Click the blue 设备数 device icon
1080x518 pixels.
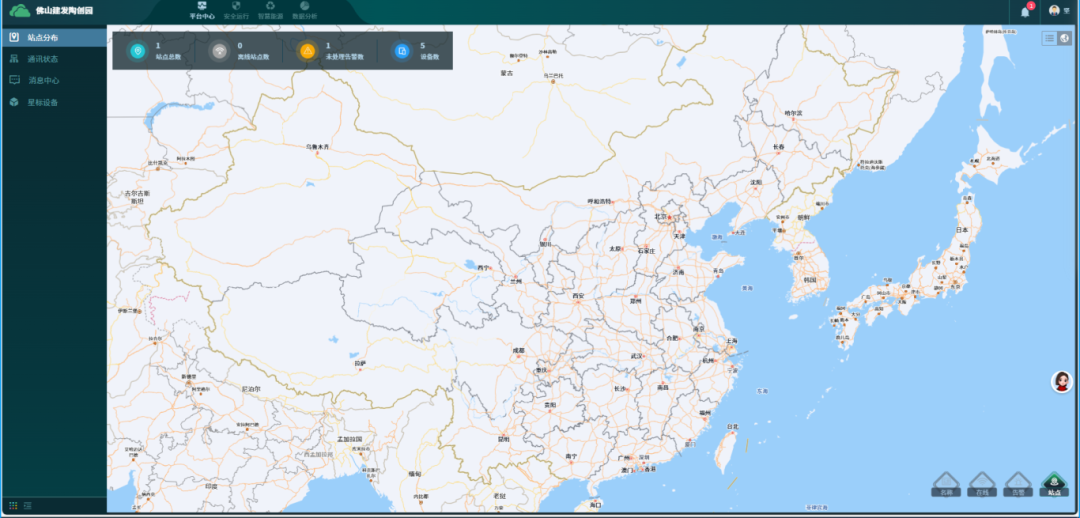pos(402,51)
